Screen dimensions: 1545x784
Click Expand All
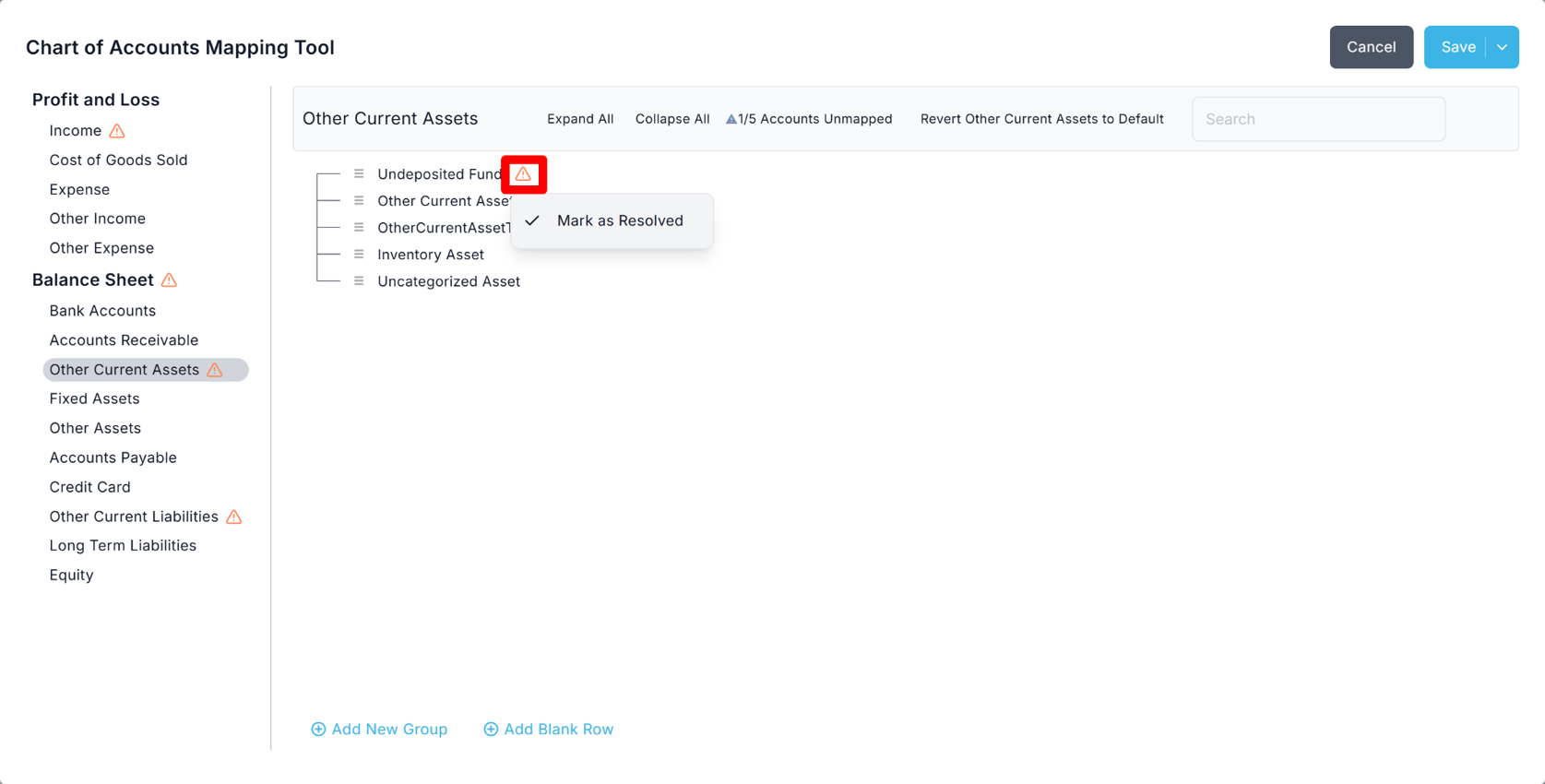[580, 119]
